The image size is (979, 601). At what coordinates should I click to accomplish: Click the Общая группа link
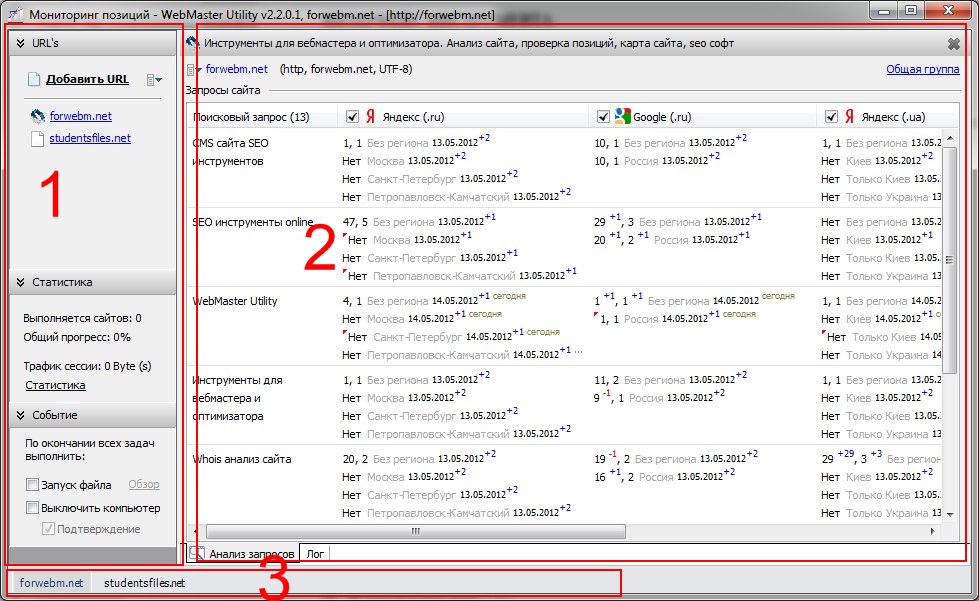click(922, 69)
